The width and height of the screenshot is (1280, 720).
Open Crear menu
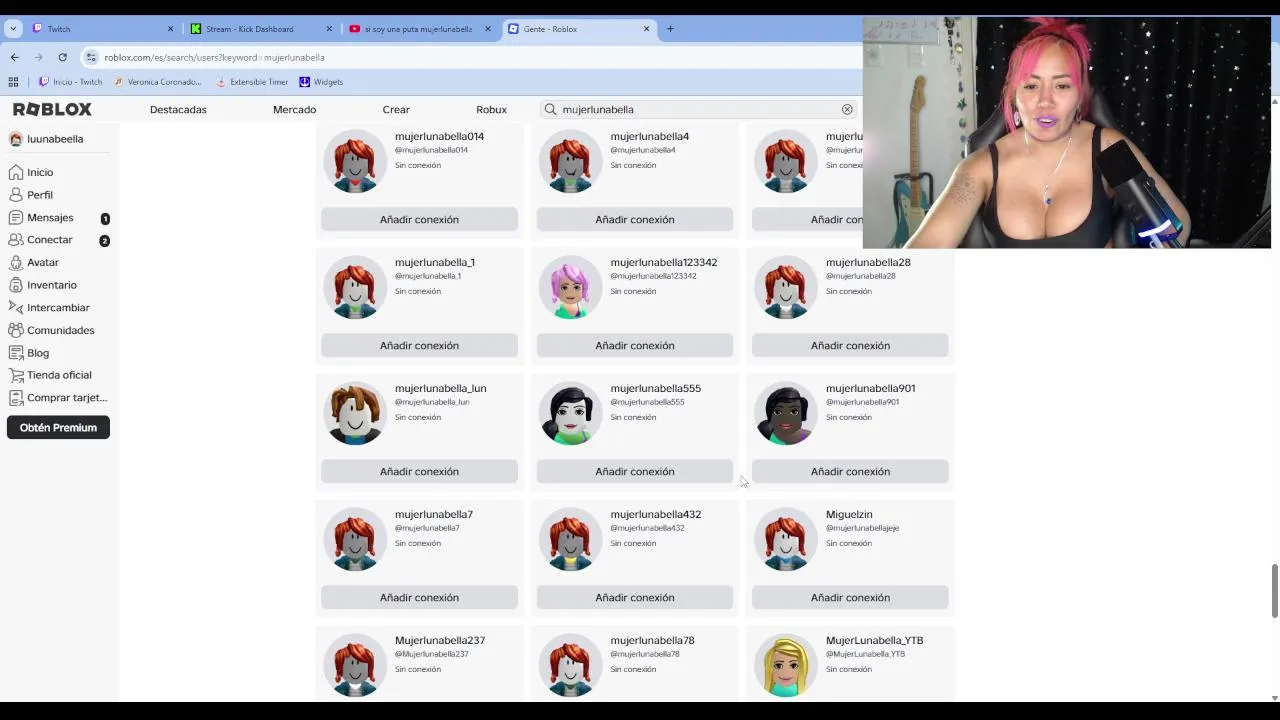396,109
